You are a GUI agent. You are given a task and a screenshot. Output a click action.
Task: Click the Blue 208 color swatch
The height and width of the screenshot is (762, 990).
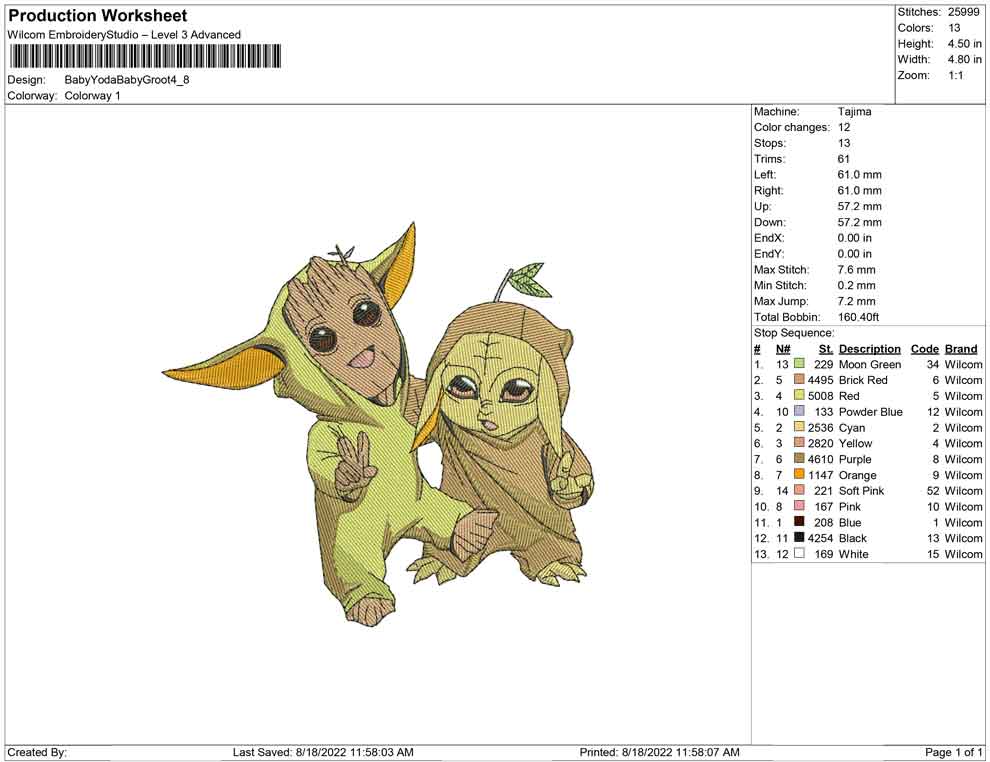tap(799, 521)
